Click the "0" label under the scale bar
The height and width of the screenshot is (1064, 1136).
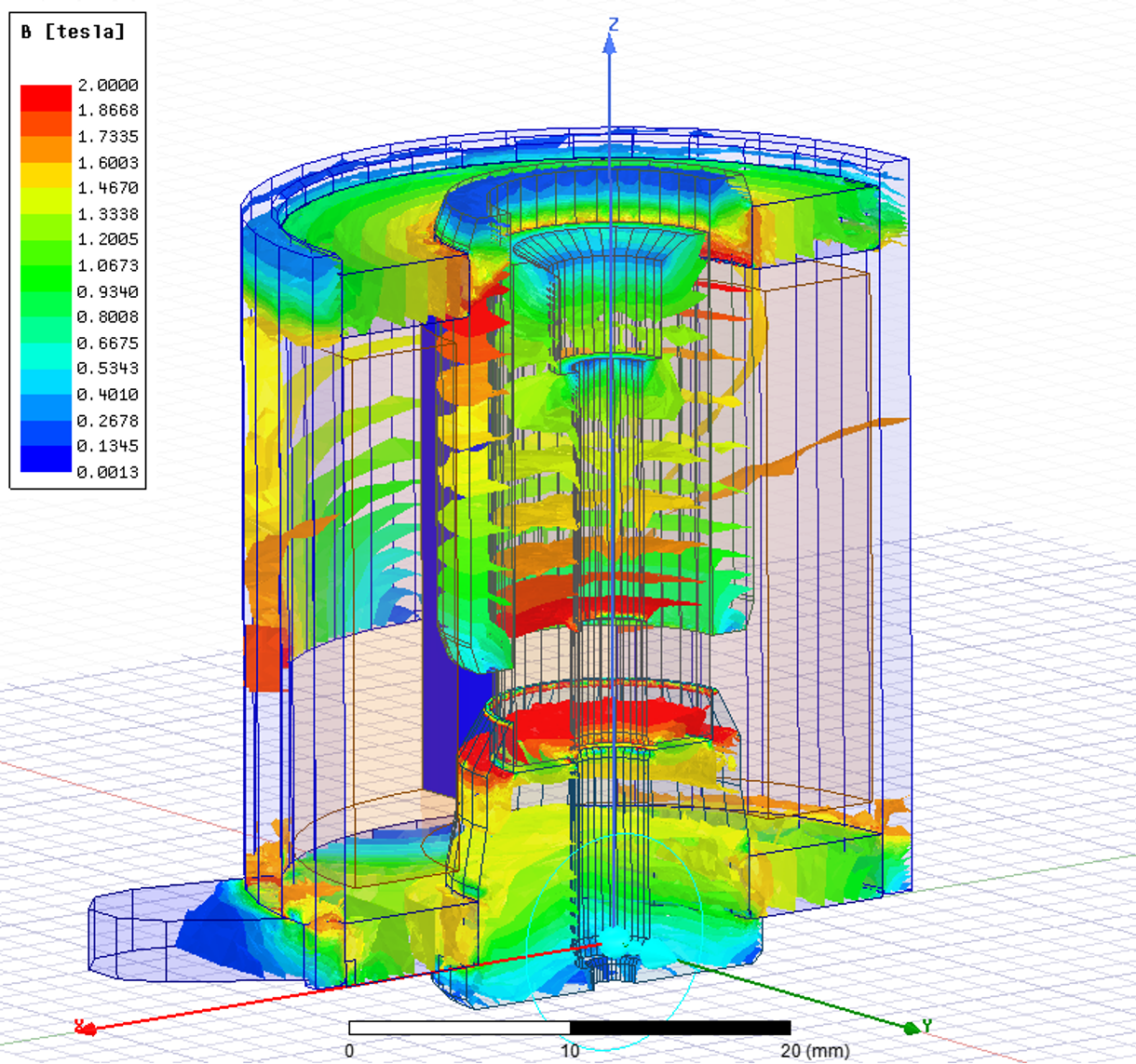click(349, 1051)
